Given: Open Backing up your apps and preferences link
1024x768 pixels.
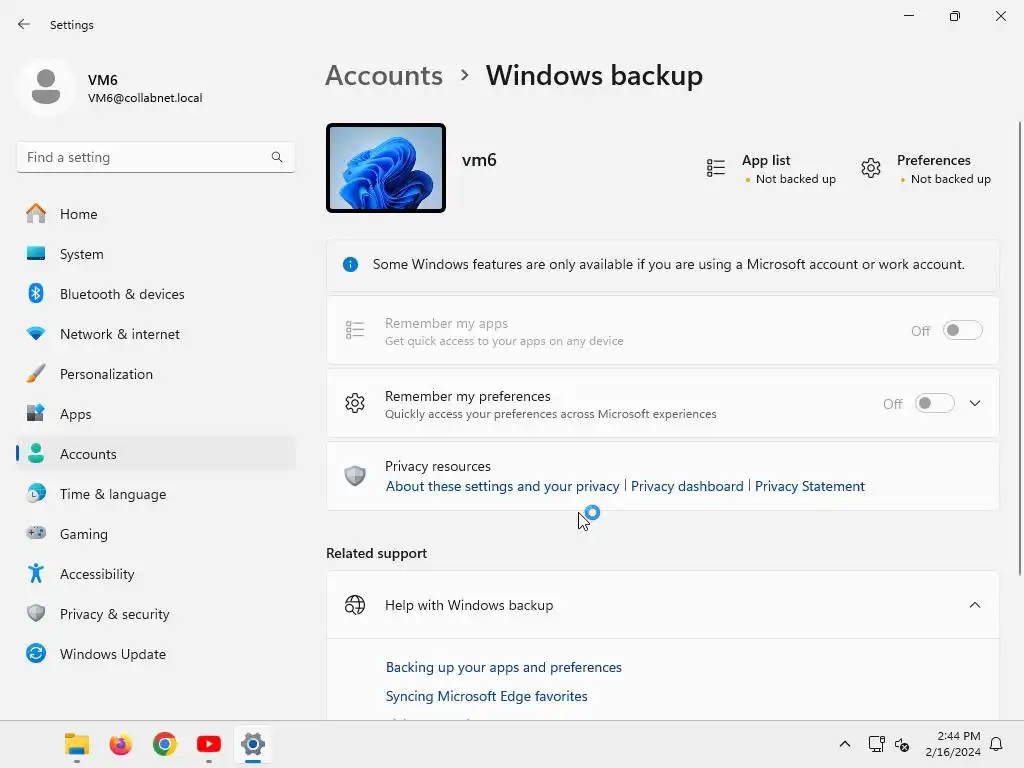Looking at the screenshot, I should [x=504, y=667].
